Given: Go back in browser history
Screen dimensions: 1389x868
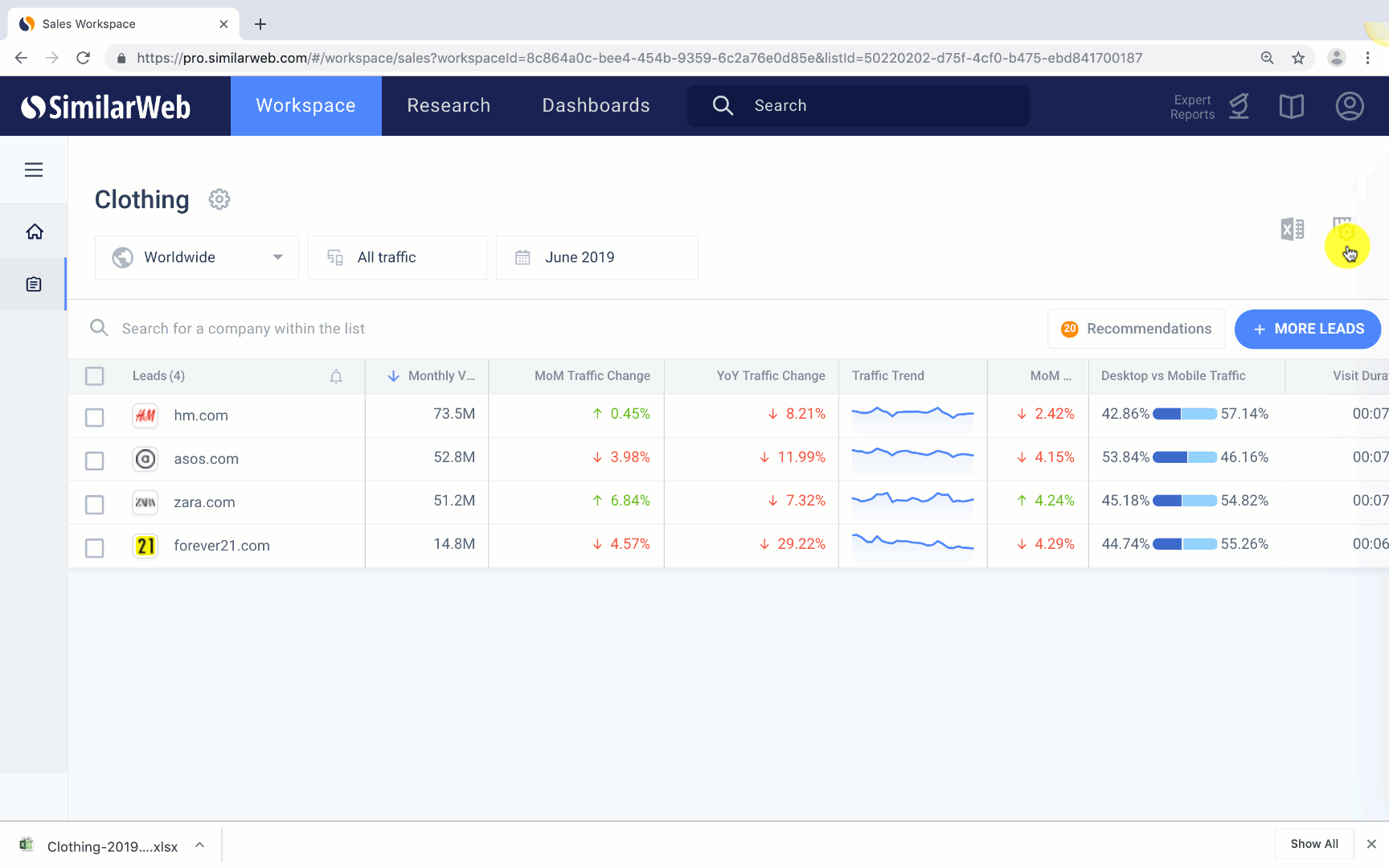Looking at the screenshot, I should point(22,58).
